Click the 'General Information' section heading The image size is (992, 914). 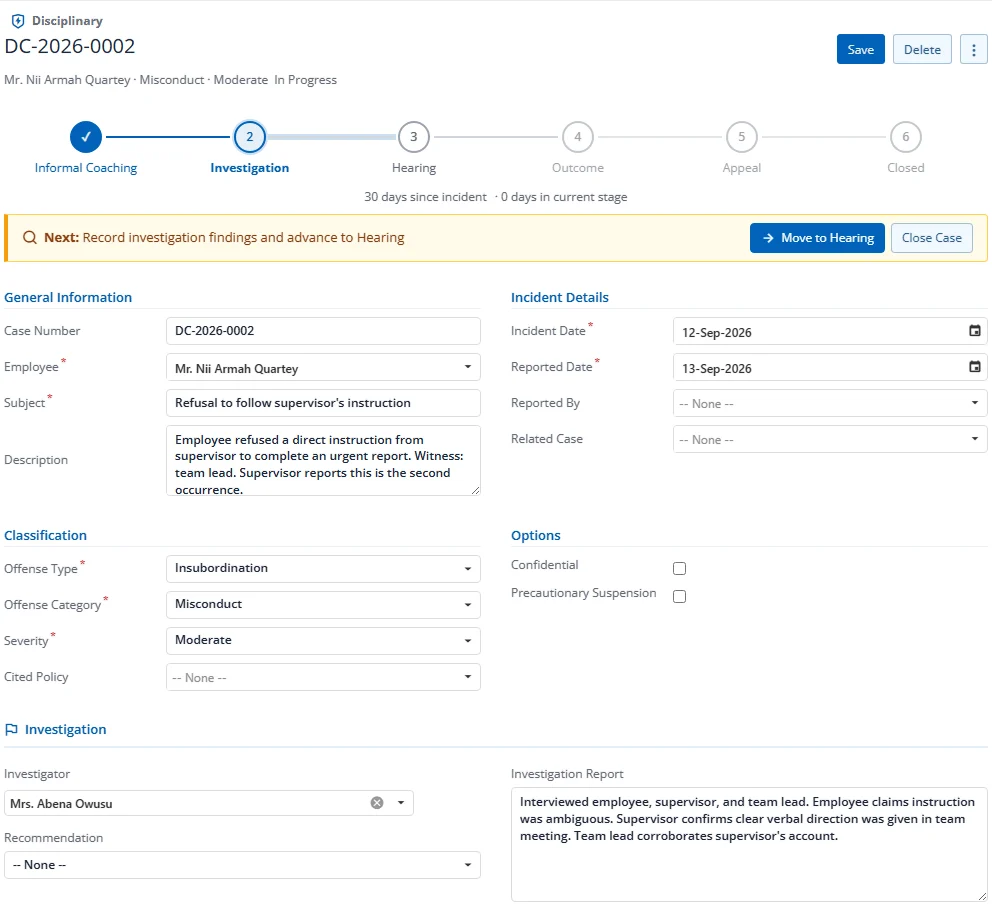68,297
